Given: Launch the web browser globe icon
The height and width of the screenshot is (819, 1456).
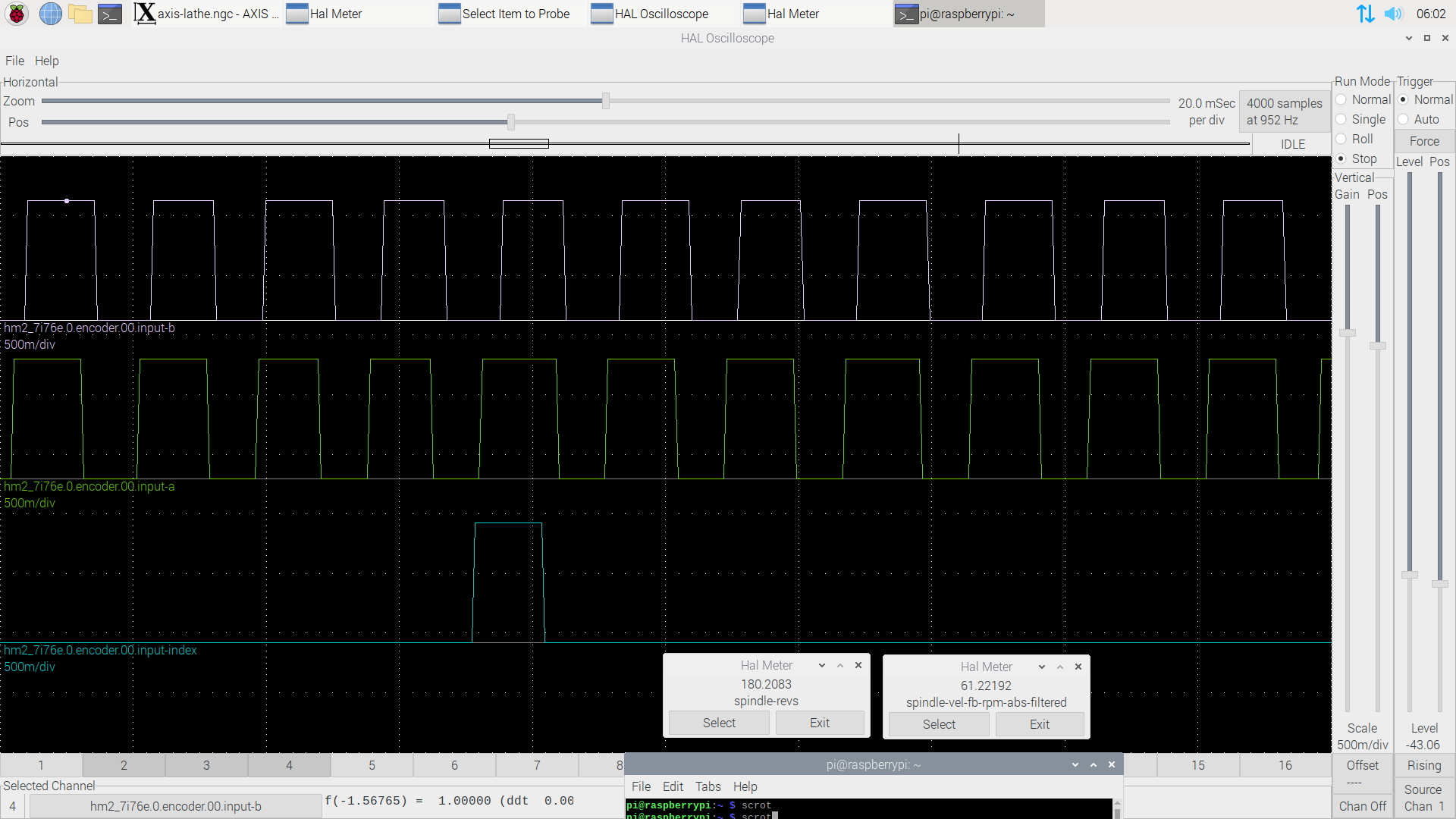Looking at the screenshot, I should pyautogui.click(x=50, y=14).
